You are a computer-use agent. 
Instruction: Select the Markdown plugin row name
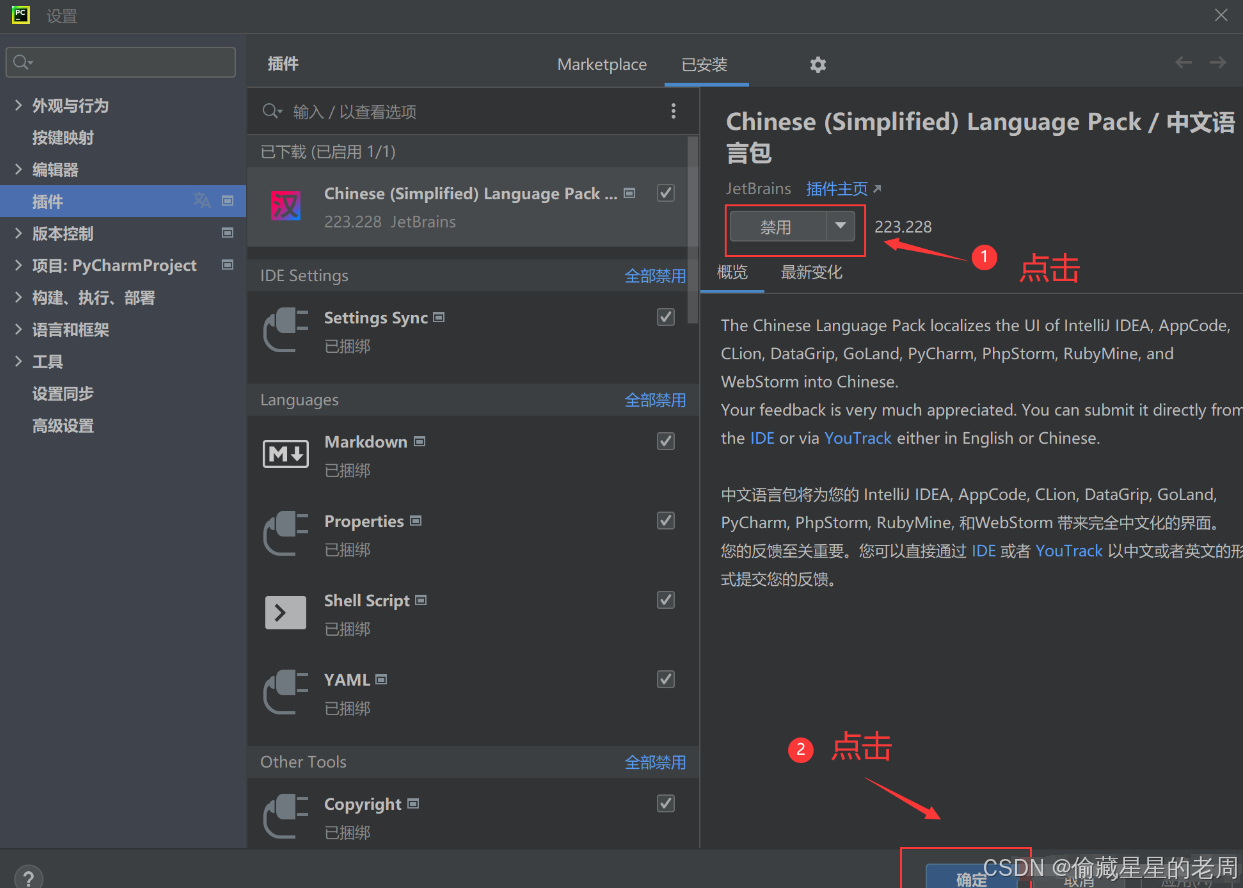pyautogui.click(x=366, y=441)
